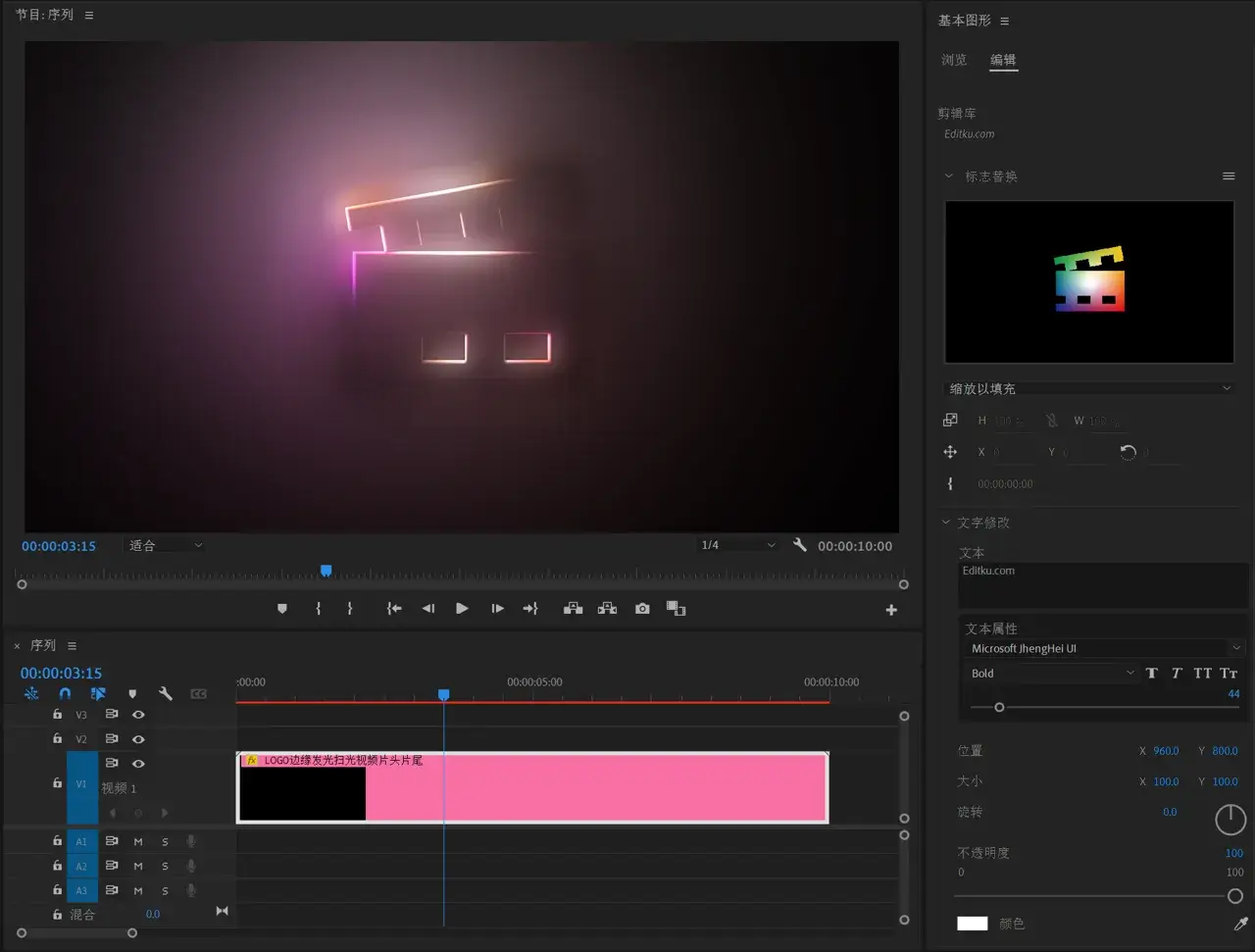Open the 缩放以填充 scaling dropdown
This screenshot has height=952, width=1255.
point(1088,388)
